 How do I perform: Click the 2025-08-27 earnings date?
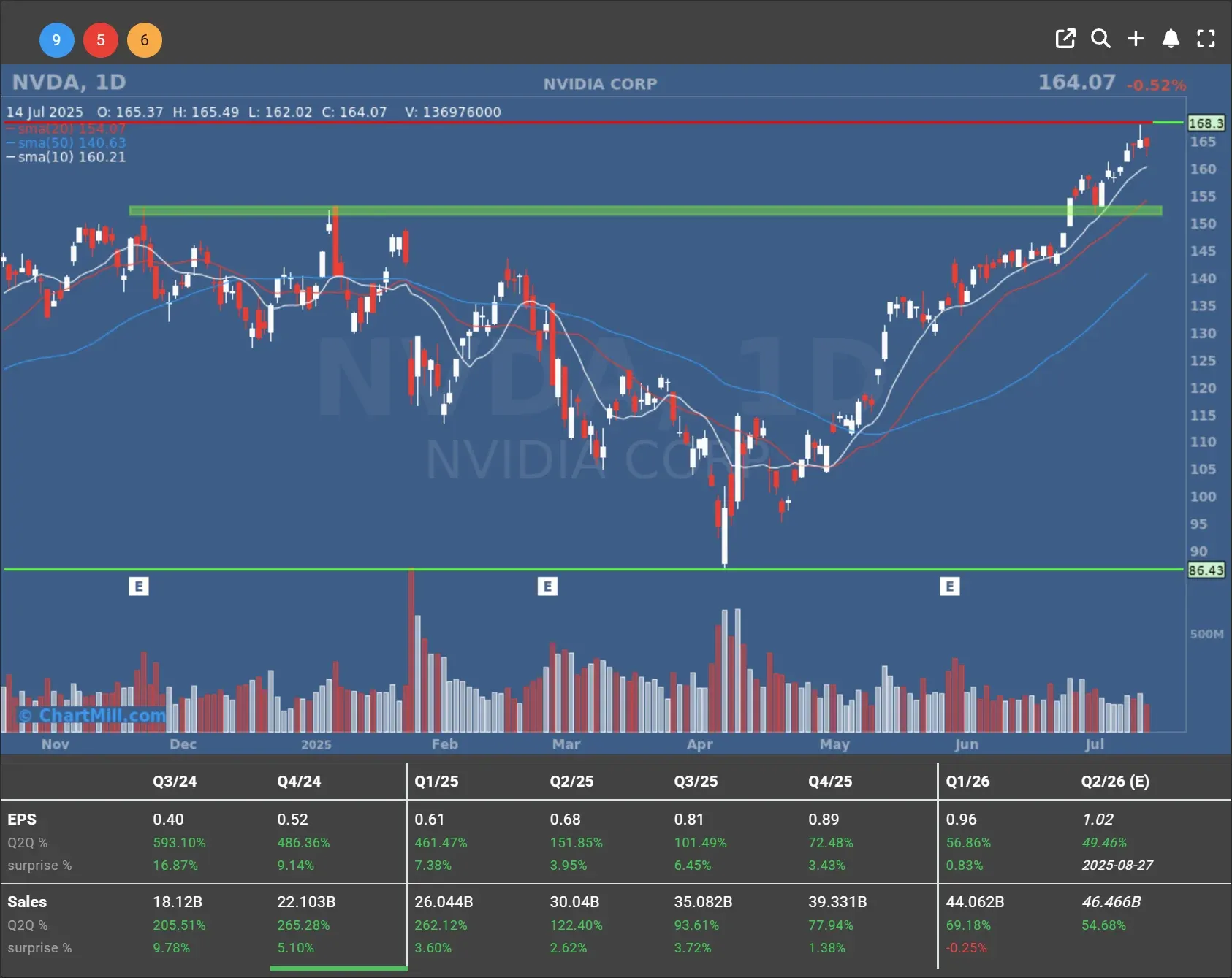(x=1117, y=866)
